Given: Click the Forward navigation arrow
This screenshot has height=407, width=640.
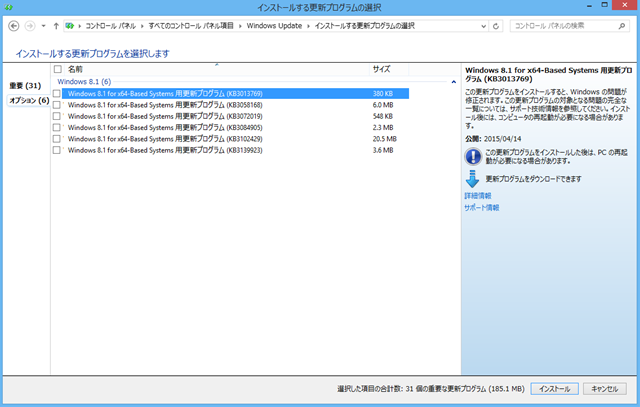Looking at the screenshot, I should 30,26.
